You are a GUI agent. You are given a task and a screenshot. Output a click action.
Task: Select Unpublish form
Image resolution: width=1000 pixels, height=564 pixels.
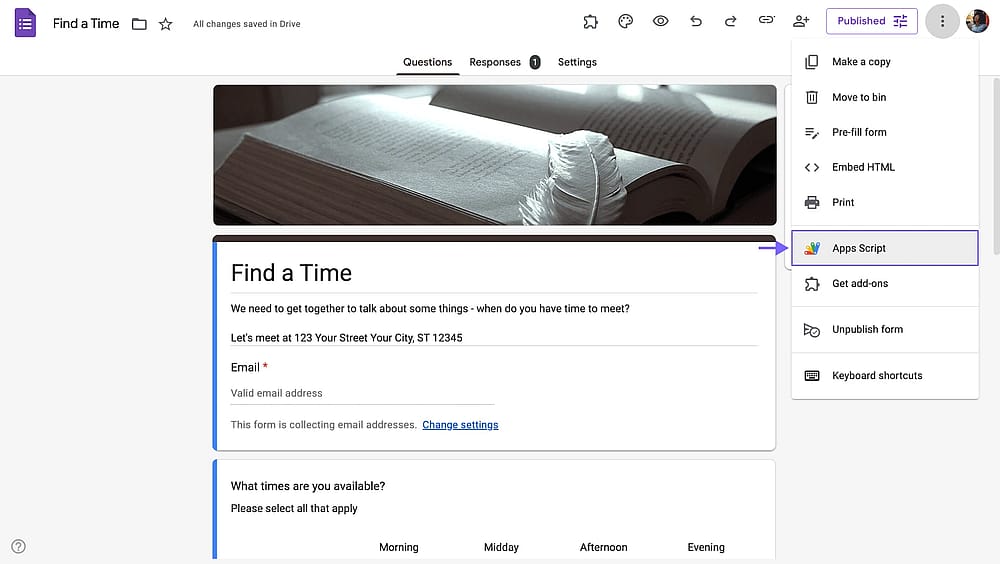tap(885, 329)
